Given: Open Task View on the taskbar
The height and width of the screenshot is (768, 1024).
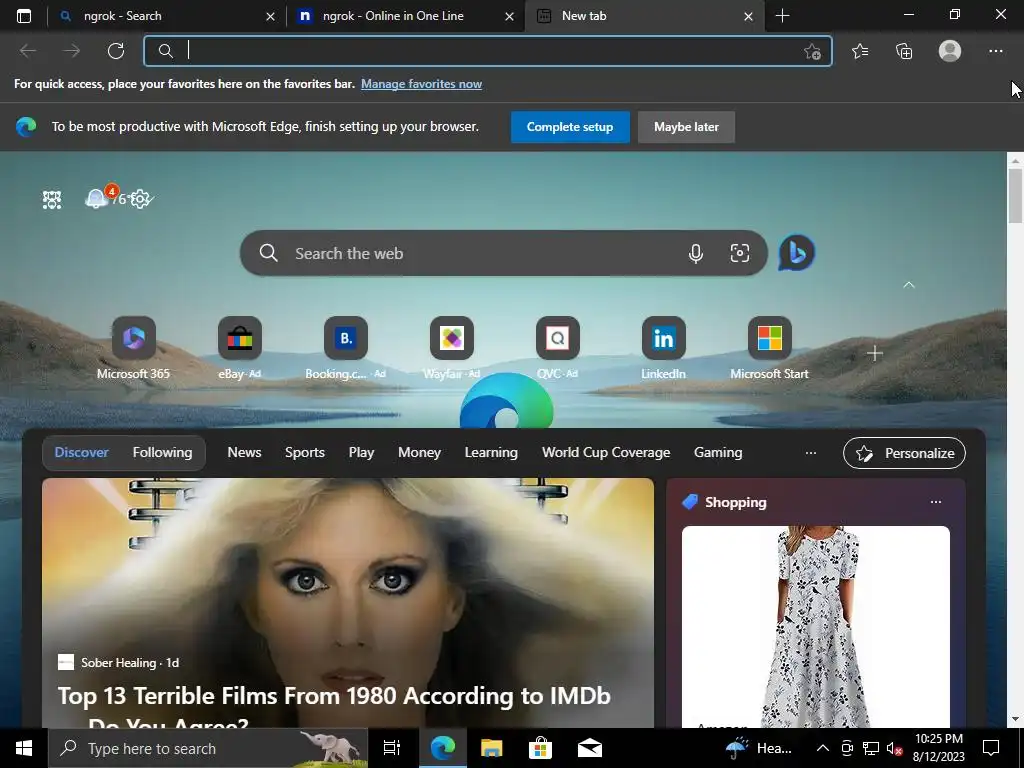Looking at the screenshot, I should (x=392, y=748).
